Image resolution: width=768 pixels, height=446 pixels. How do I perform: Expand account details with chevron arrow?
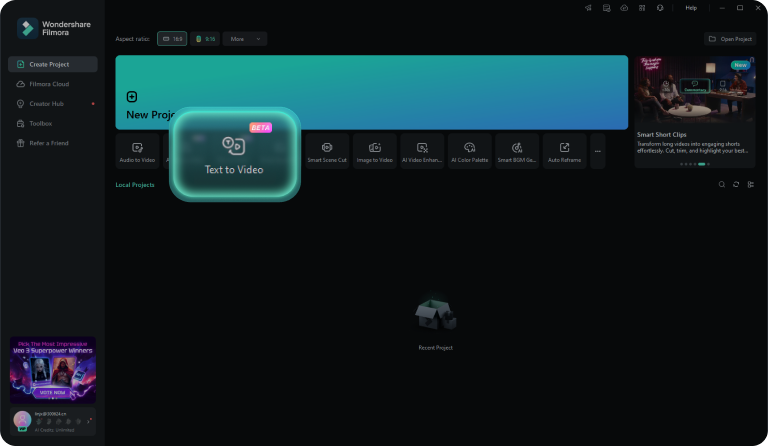pyautogui.click(x=89, y=422)
